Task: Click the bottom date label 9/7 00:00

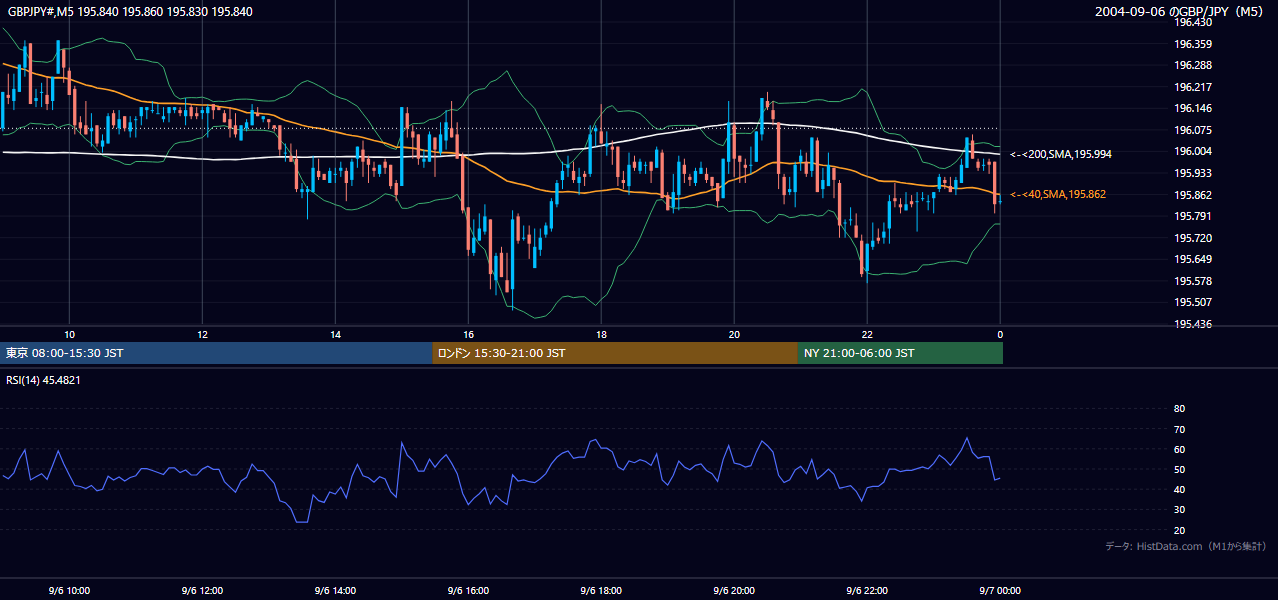Action: point(1000,591)
